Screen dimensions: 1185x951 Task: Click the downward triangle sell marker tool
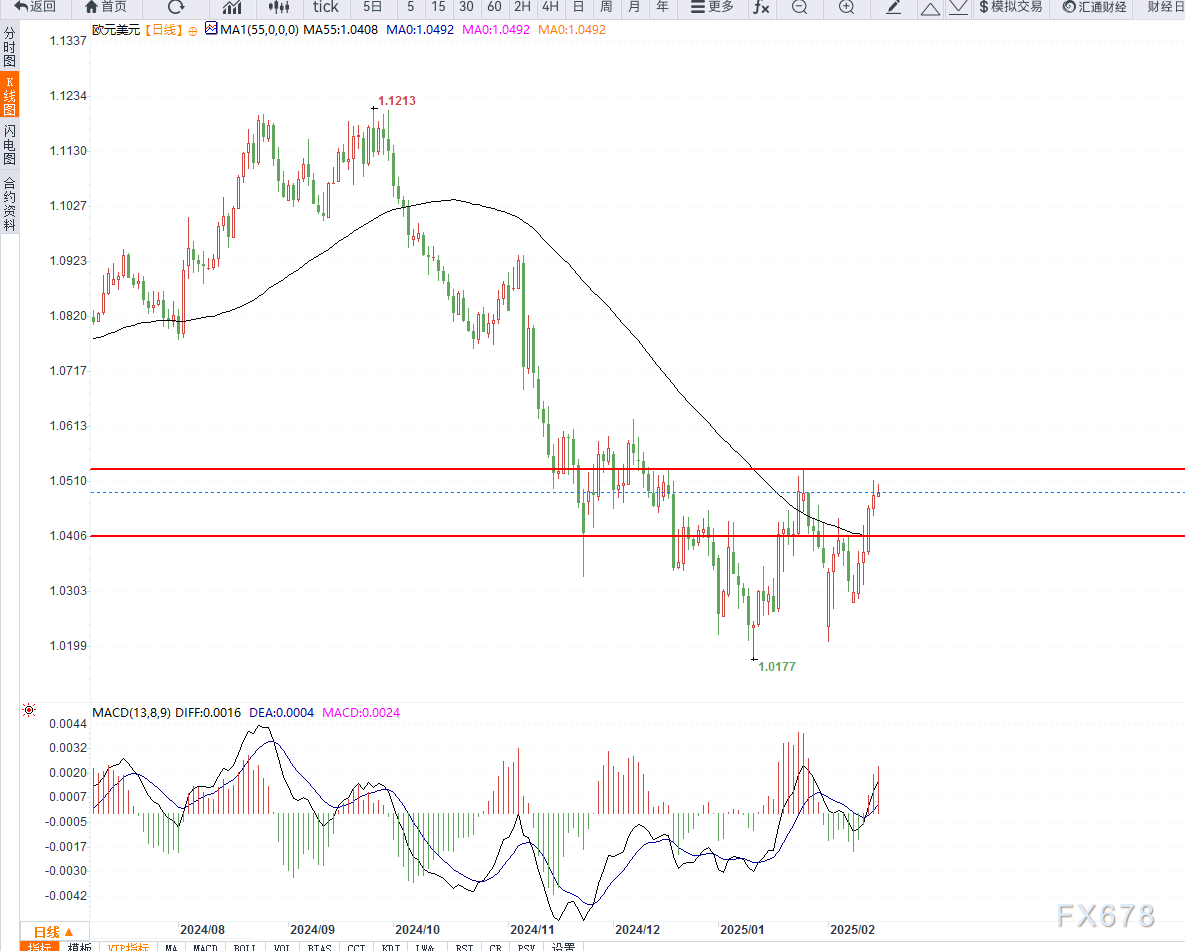point(958,9)
